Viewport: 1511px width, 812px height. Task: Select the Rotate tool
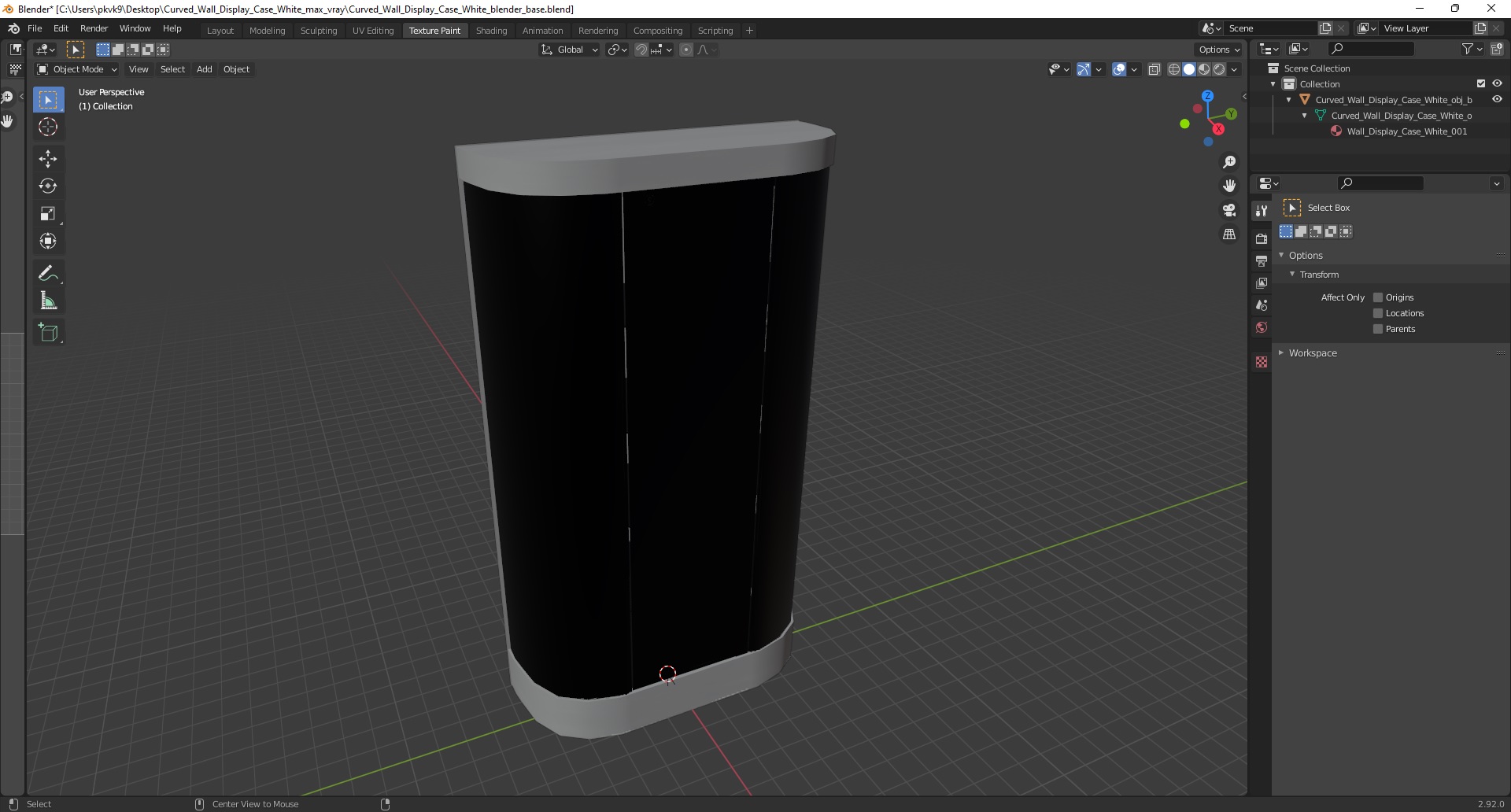48,186
